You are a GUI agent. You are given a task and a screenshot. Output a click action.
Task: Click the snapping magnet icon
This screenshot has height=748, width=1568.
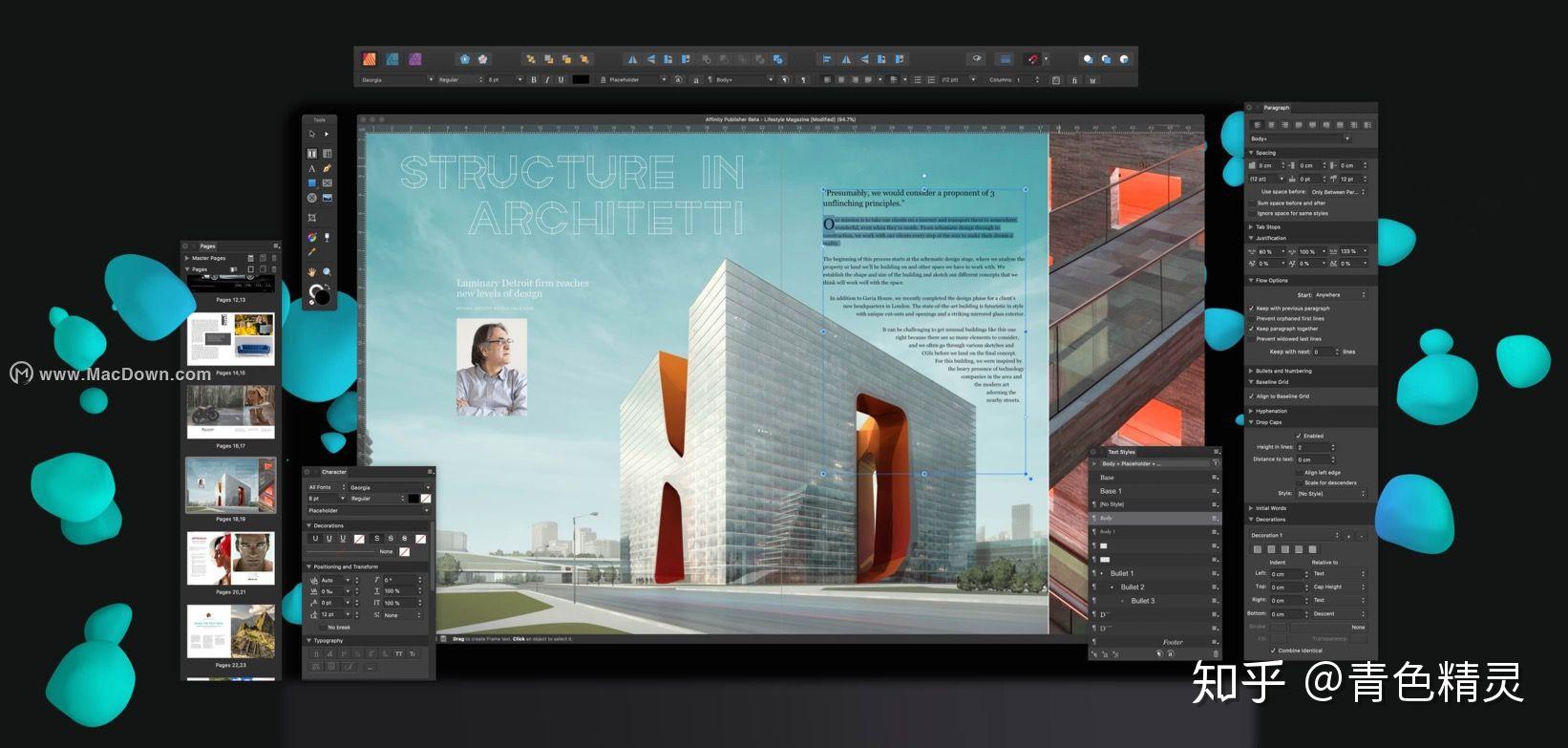(1032, 59)
